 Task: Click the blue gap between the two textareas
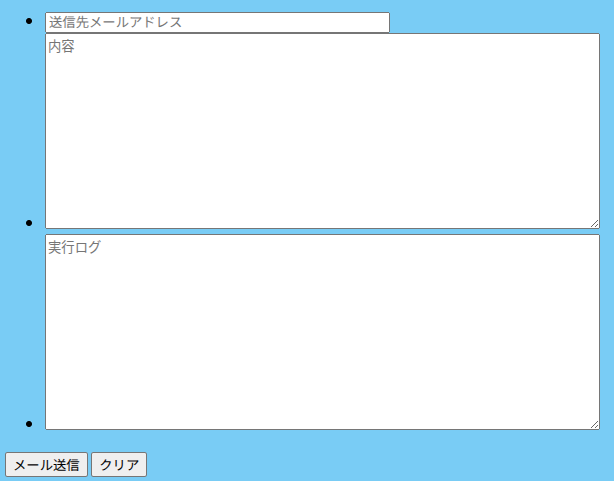322,231
